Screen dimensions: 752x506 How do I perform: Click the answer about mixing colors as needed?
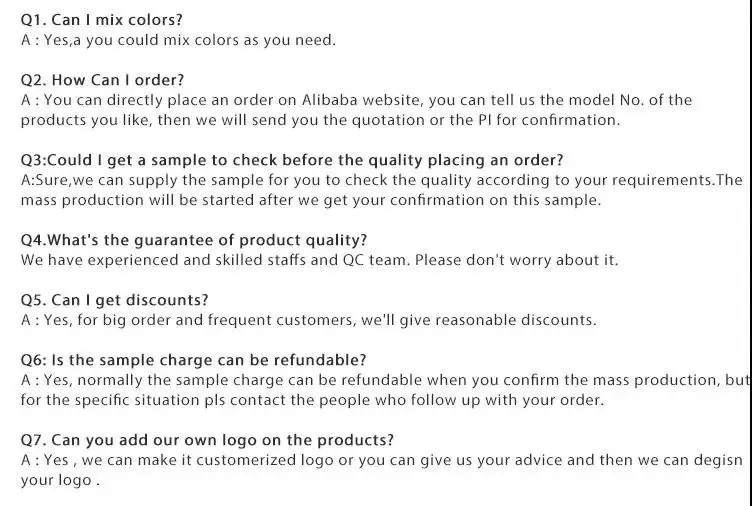(178, 40)
